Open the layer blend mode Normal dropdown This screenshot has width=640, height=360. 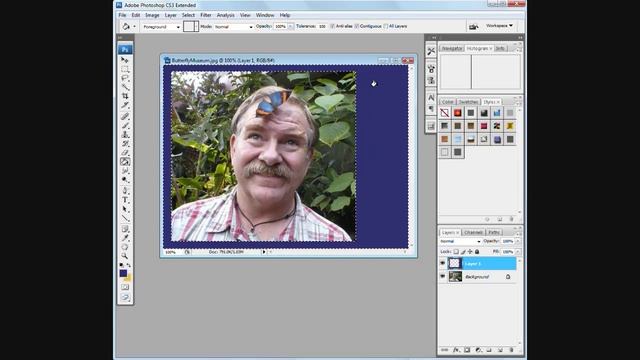coord(460,241)
